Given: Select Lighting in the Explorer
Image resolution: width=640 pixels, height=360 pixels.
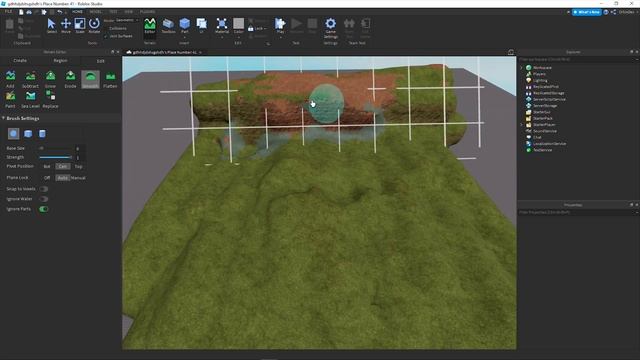Looking at the screenshot, I should tap(540, 80).
